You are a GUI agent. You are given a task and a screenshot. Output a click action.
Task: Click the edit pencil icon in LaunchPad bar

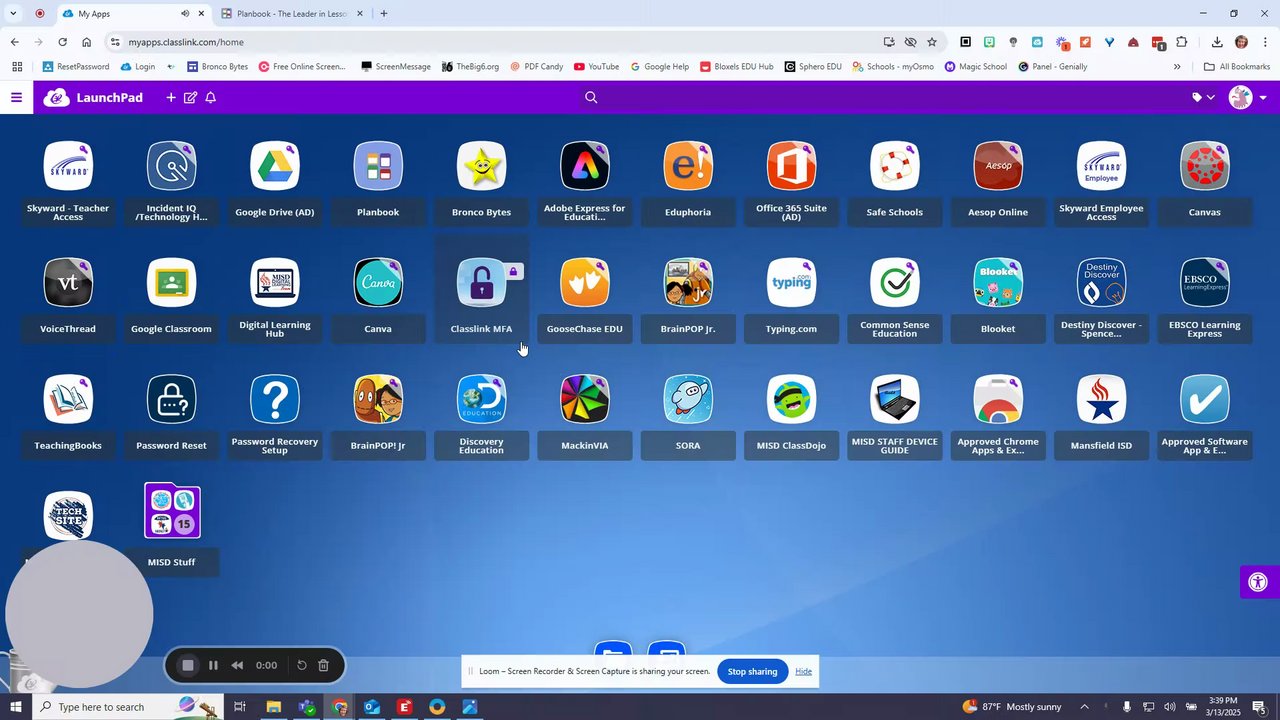pyautogui.click(x=190, y=97)
